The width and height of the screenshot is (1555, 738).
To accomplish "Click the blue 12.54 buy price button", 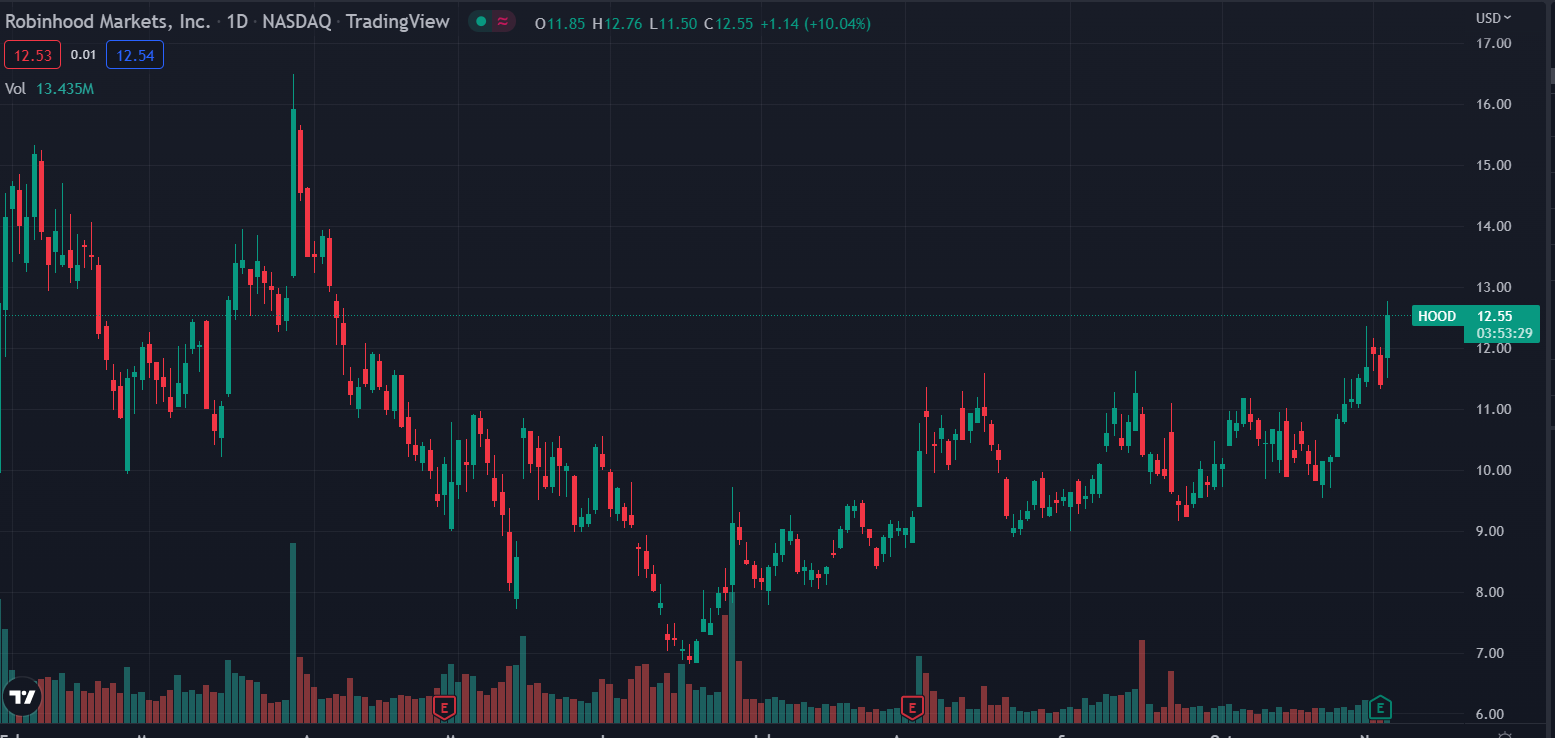I will click(135, 55).
